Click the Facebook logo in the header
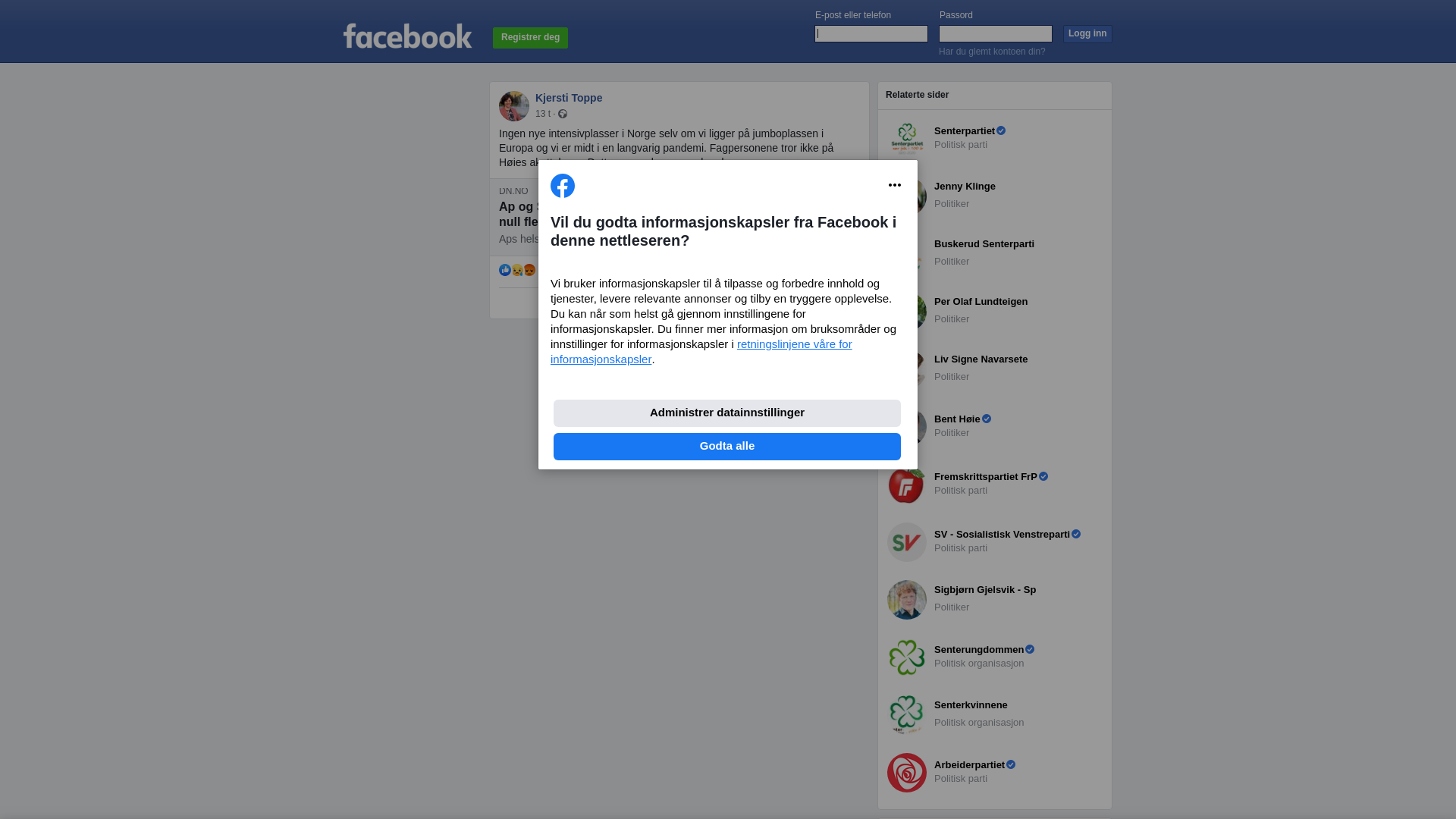The width and height of the screenshot is (1456, 819). point(407,36)
